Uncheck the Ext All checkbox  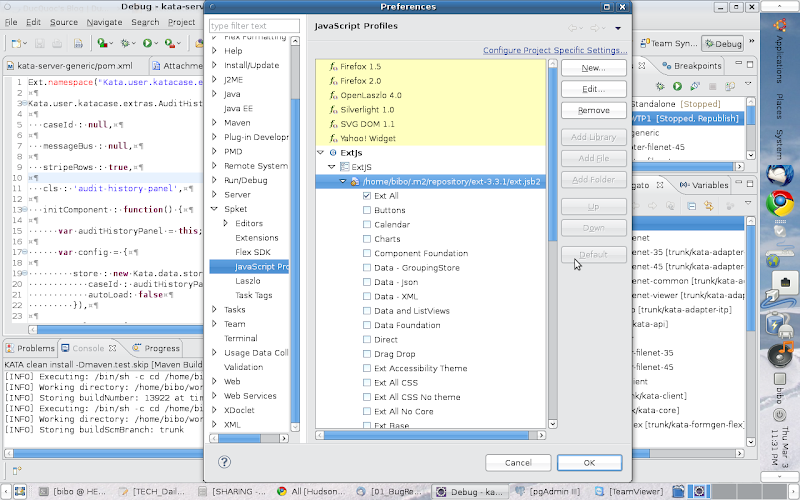367,196
